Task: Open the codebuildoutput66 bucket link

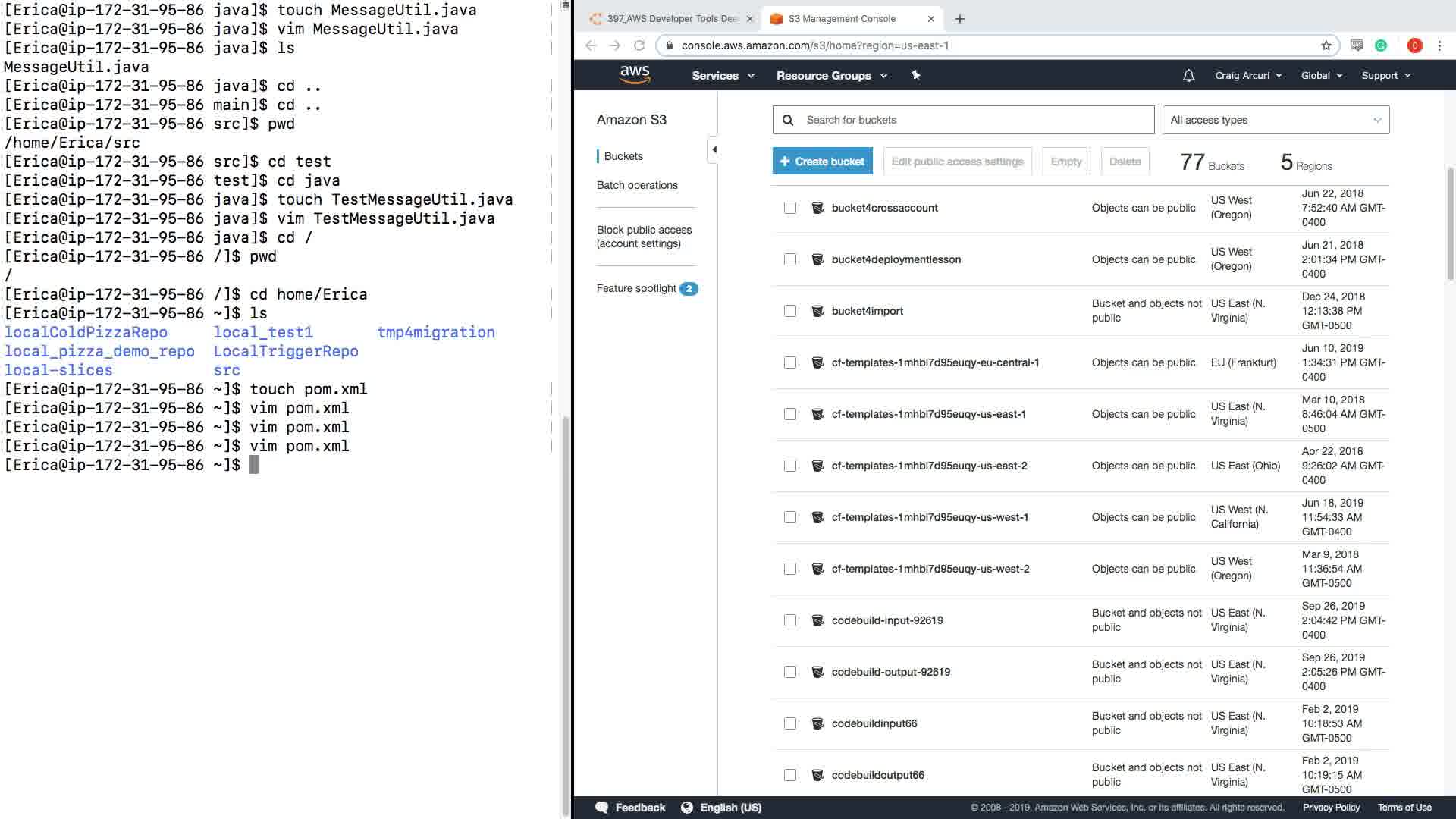Action: pyautogui.click(x=877, y=775)
